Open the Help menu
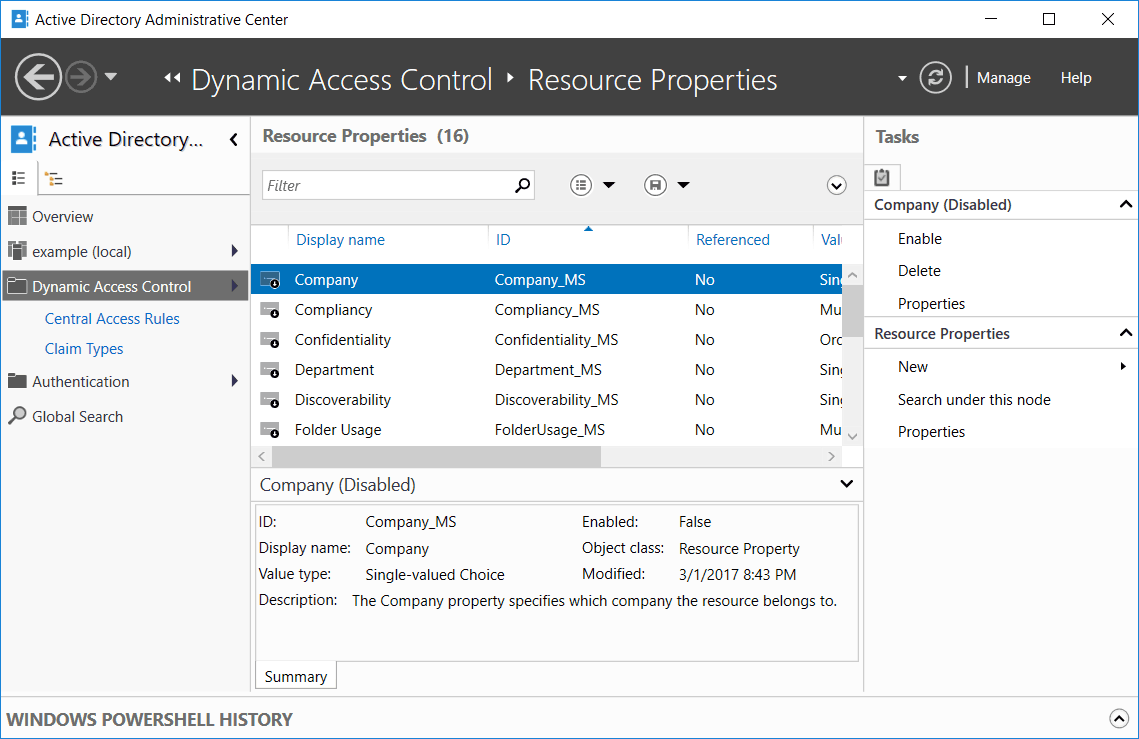The width and height of the screenshot is (1139, 739). click(1075, 78)
